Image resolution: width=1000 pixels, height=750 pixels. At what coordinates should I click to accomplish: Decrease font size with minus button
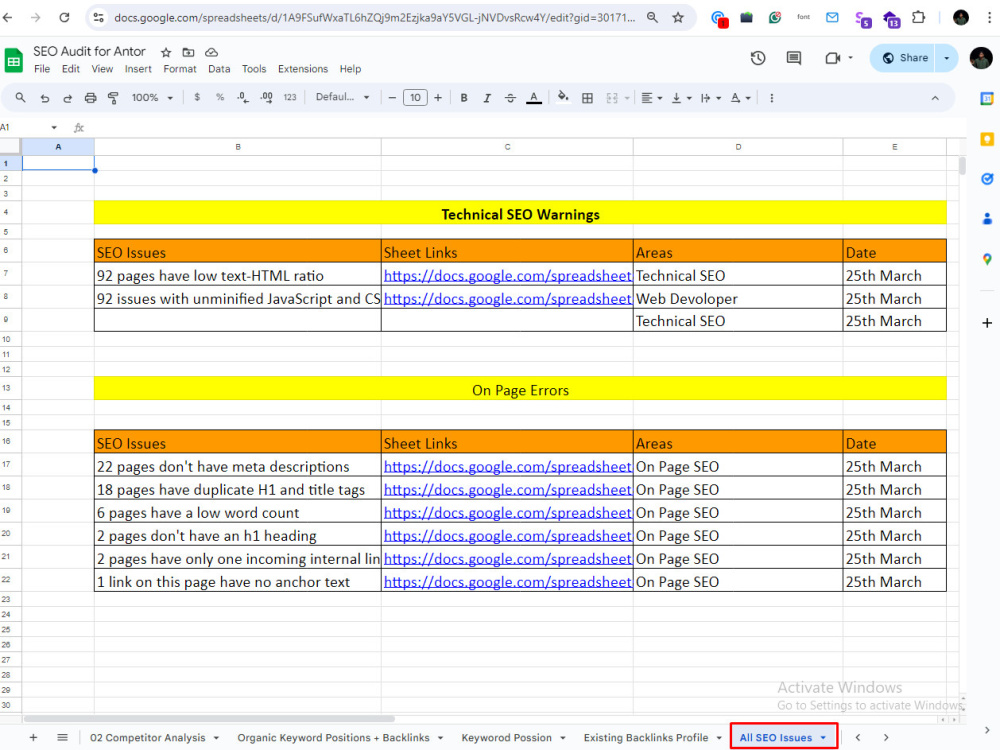(x=392, y=98)
